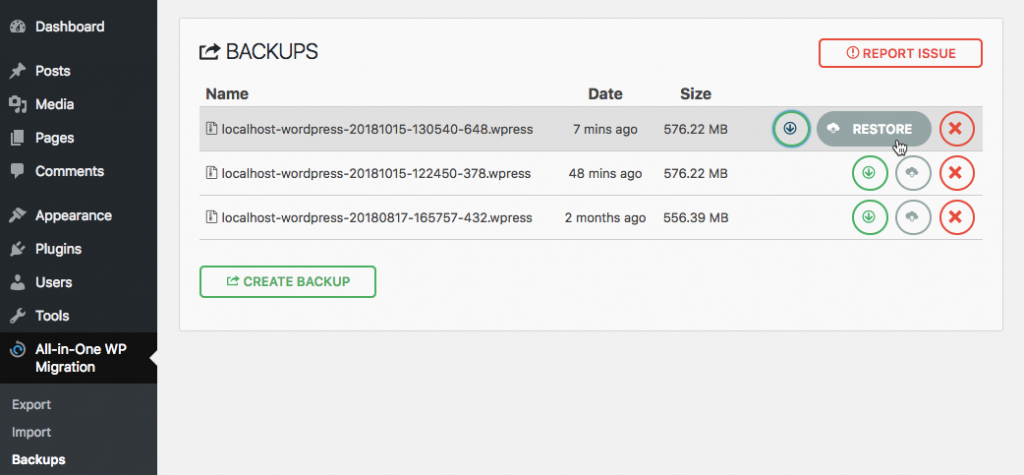This screenshot has width=1024, height=475.
Task: Restore the 165757-432 backup
Action: coord(913,218)
